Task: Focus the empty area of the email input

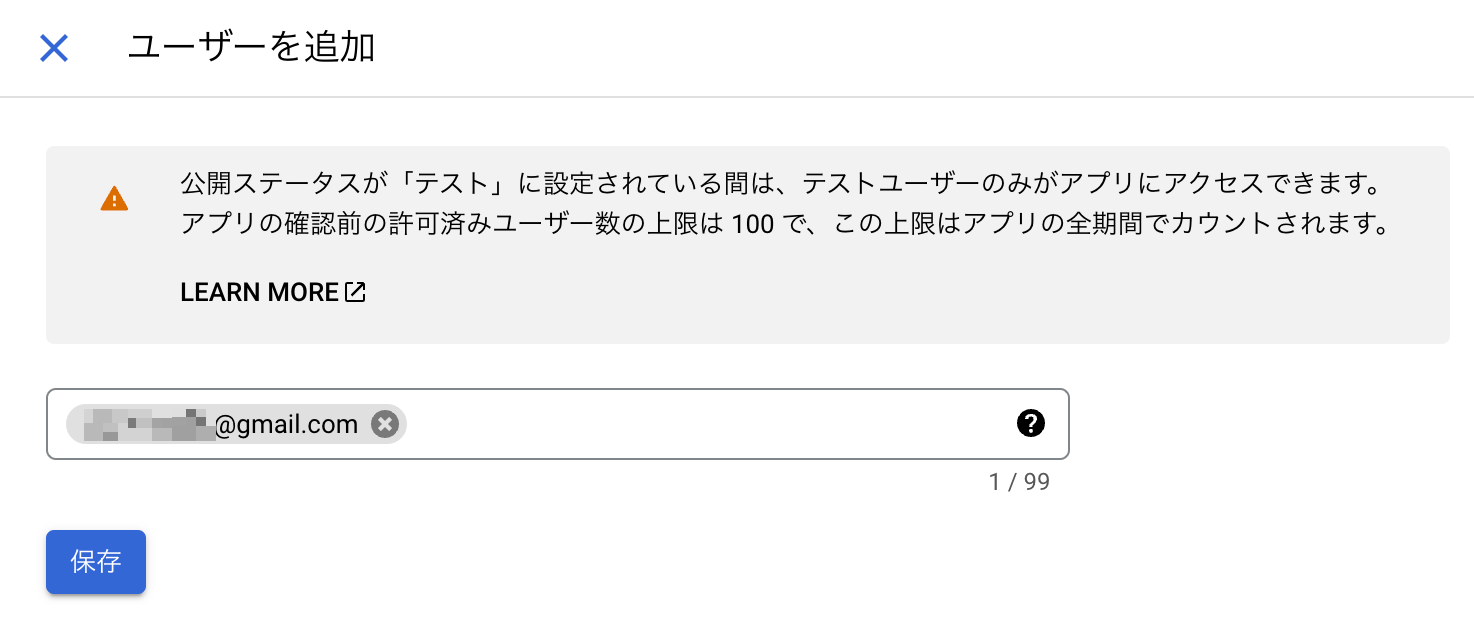Action: point(700,424)
